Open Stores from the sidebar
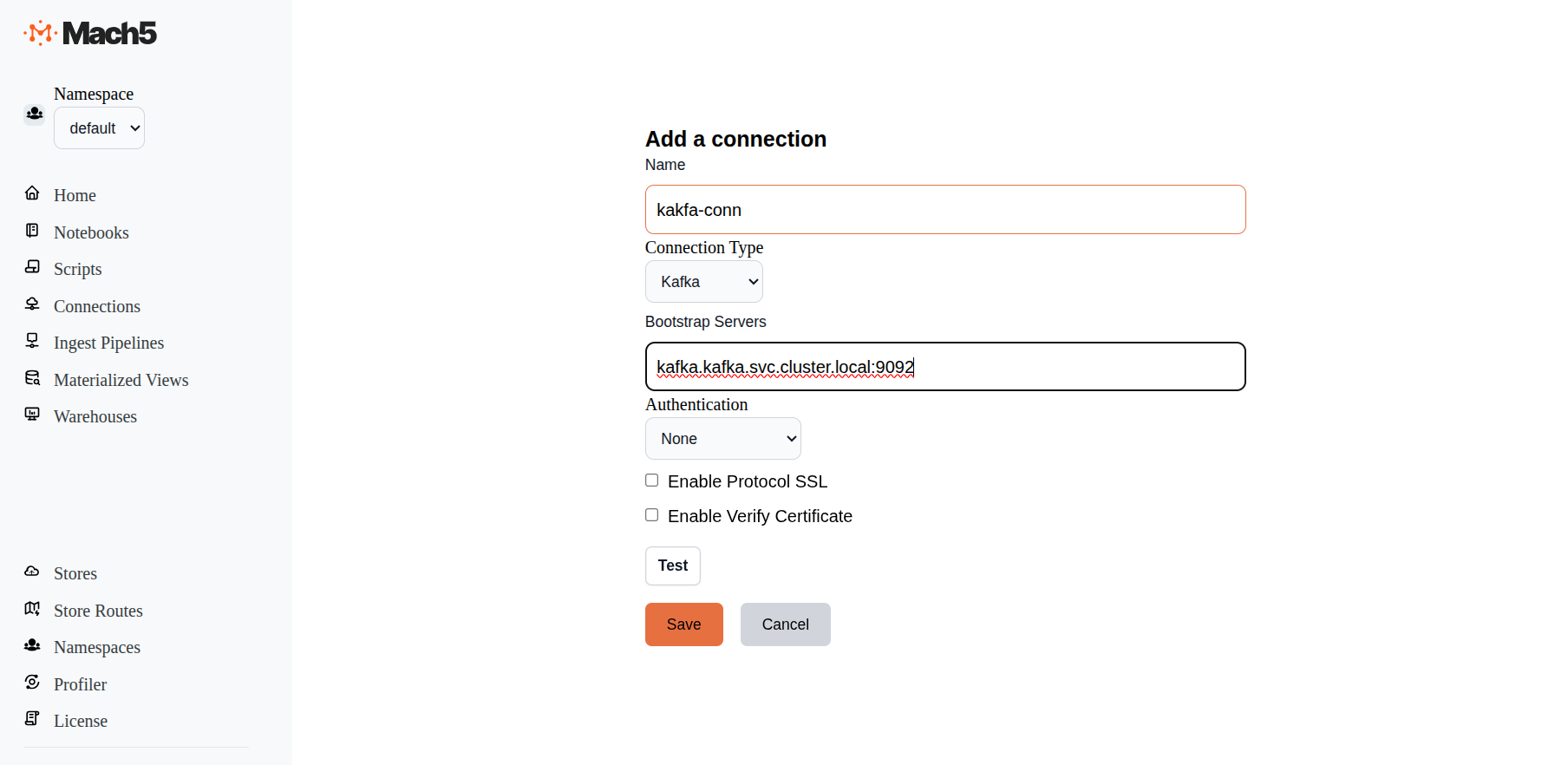This screenshot has width=1568, height=765. click(x=75, y=573)
